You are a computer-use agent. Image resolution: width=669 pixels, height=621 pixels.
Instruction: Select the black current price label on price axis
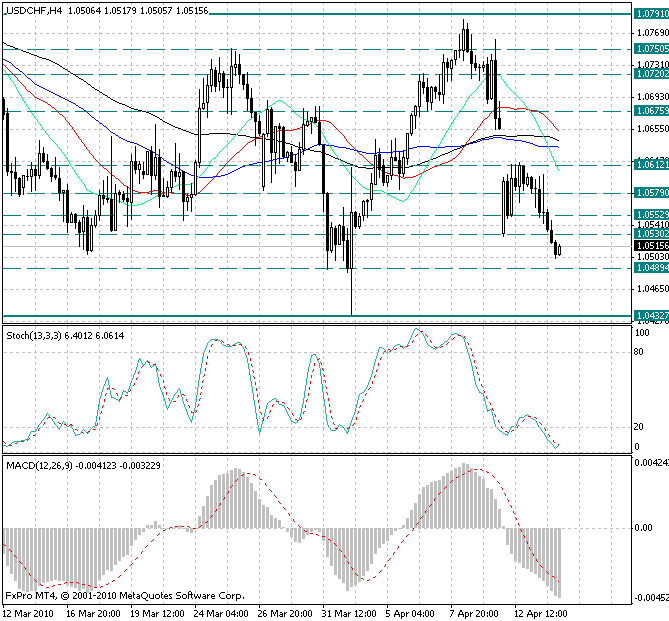click(x=650, y=245)
